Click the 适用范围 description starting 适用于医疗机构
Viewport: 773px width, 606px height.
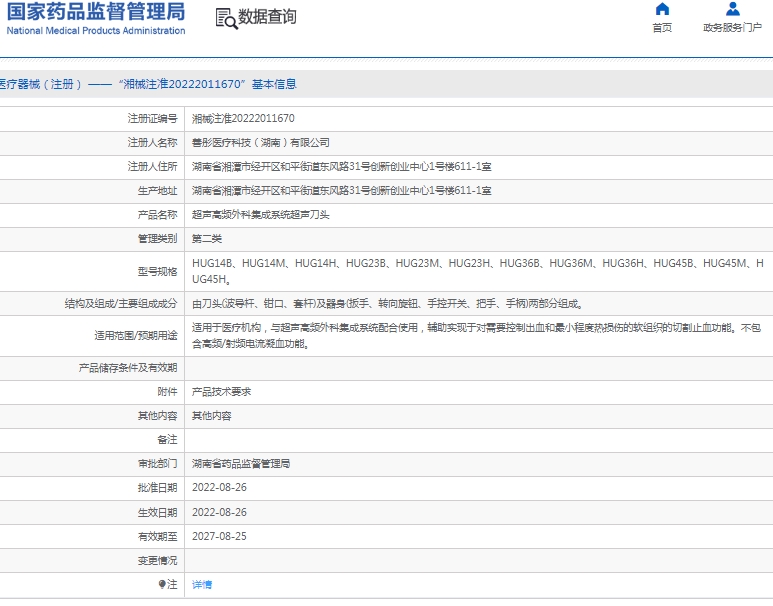(476, 336)
